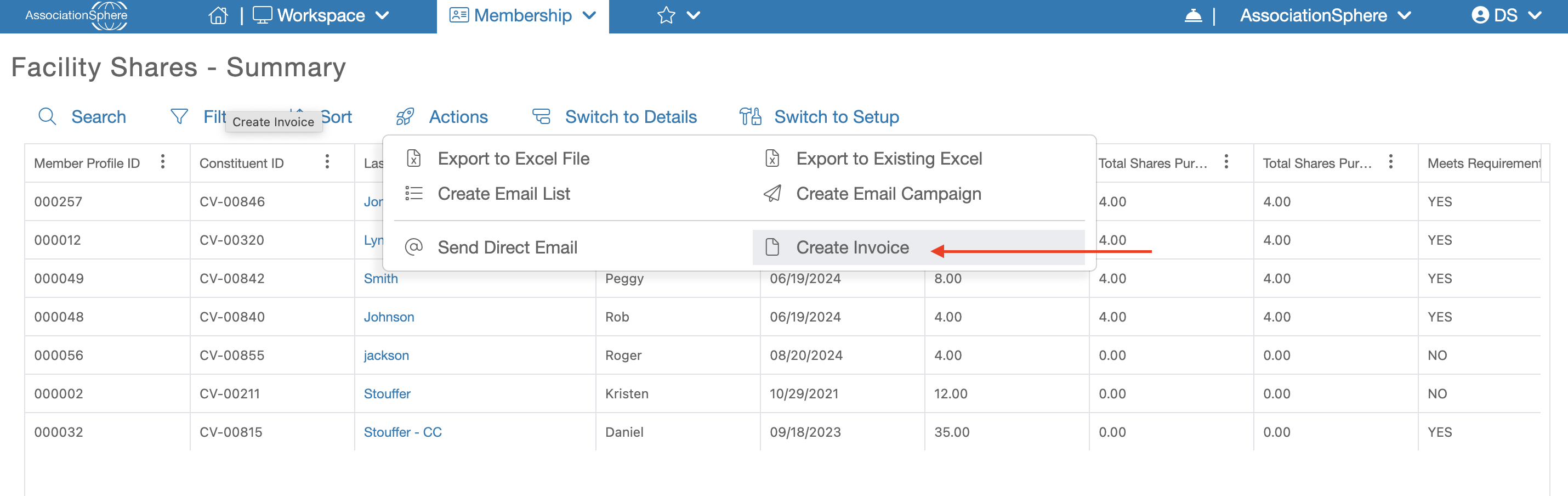
Task: Expand the AssociationSphere account dropdown chevron
Action: coord(1404,16)
